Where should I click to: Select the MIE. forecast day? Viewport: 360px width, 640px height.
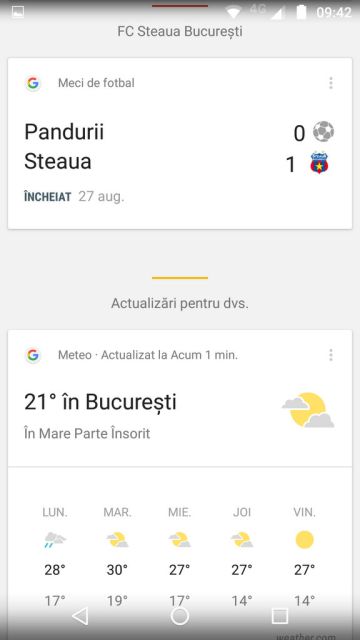tap(180, 557)
